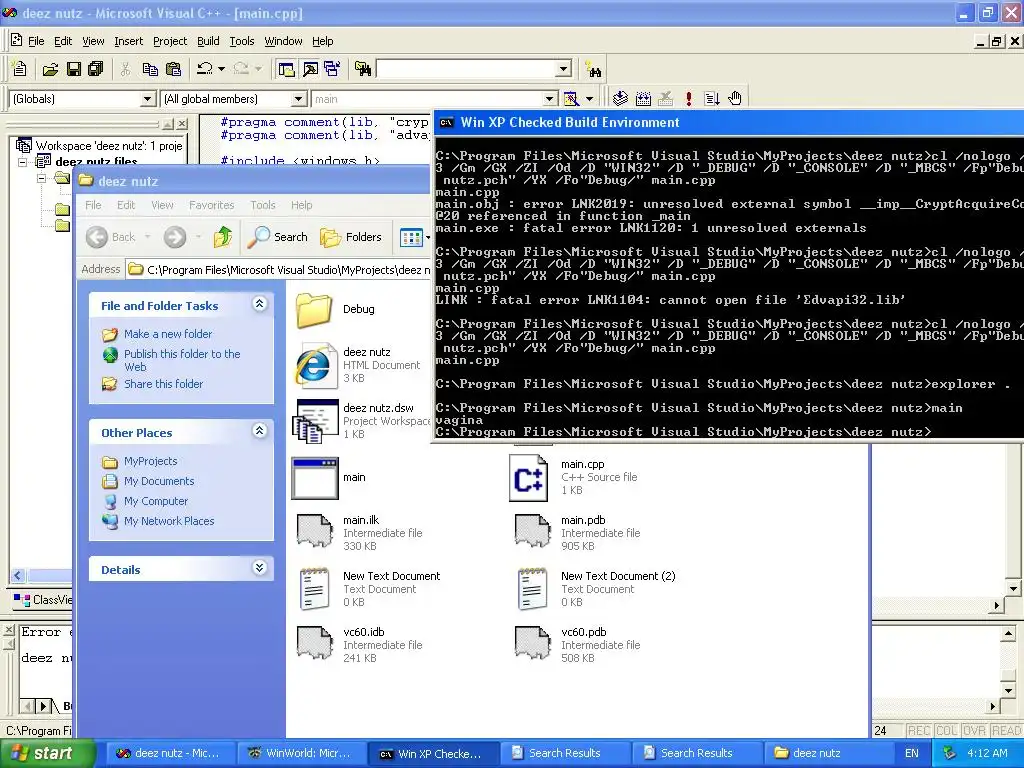Open the undo history dropdown arrow
Image resolution: width=1024 pixels, height=768 pixels.
(221, 69)
